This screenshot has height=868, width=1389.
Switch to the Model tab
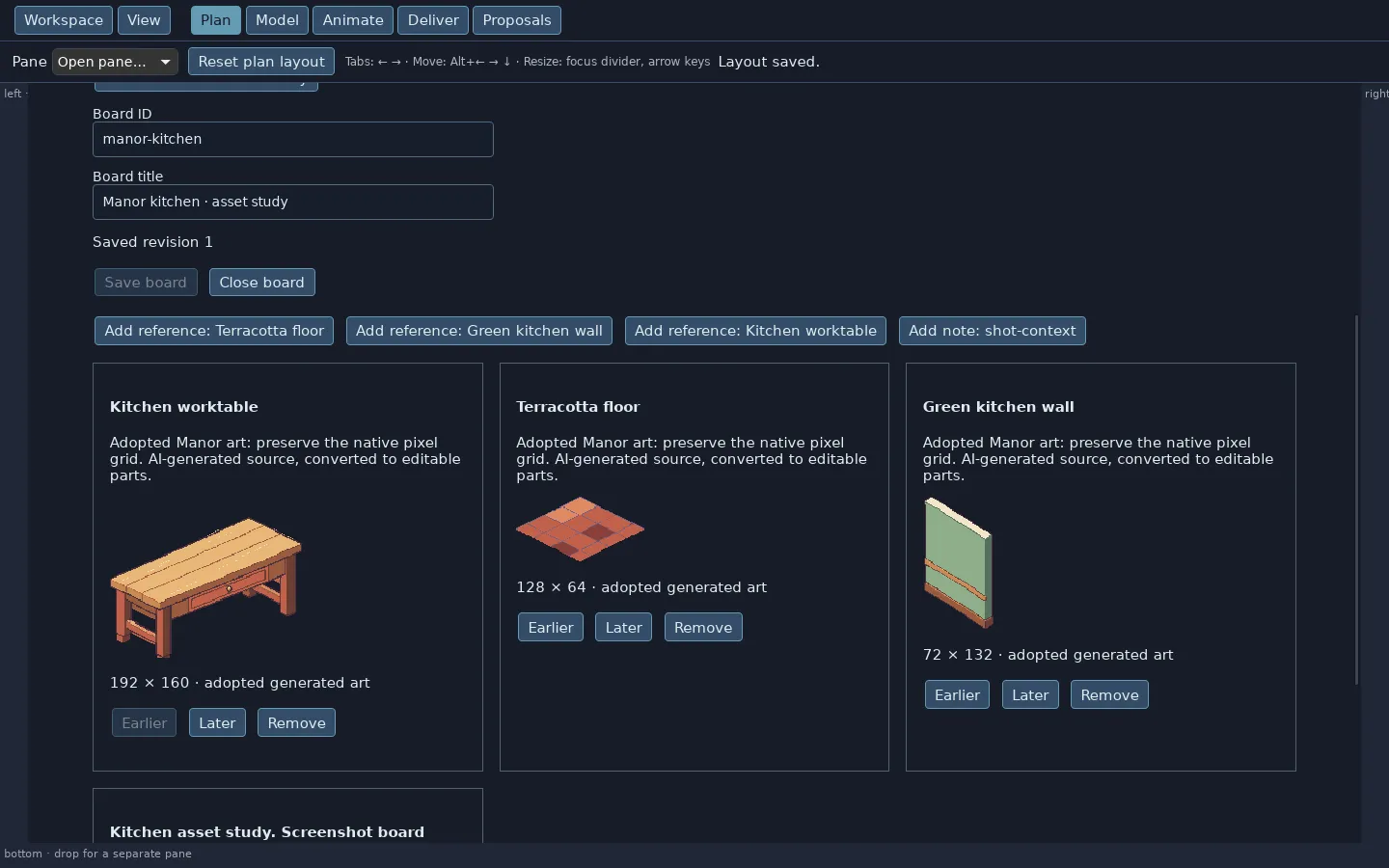click(277, 20)
